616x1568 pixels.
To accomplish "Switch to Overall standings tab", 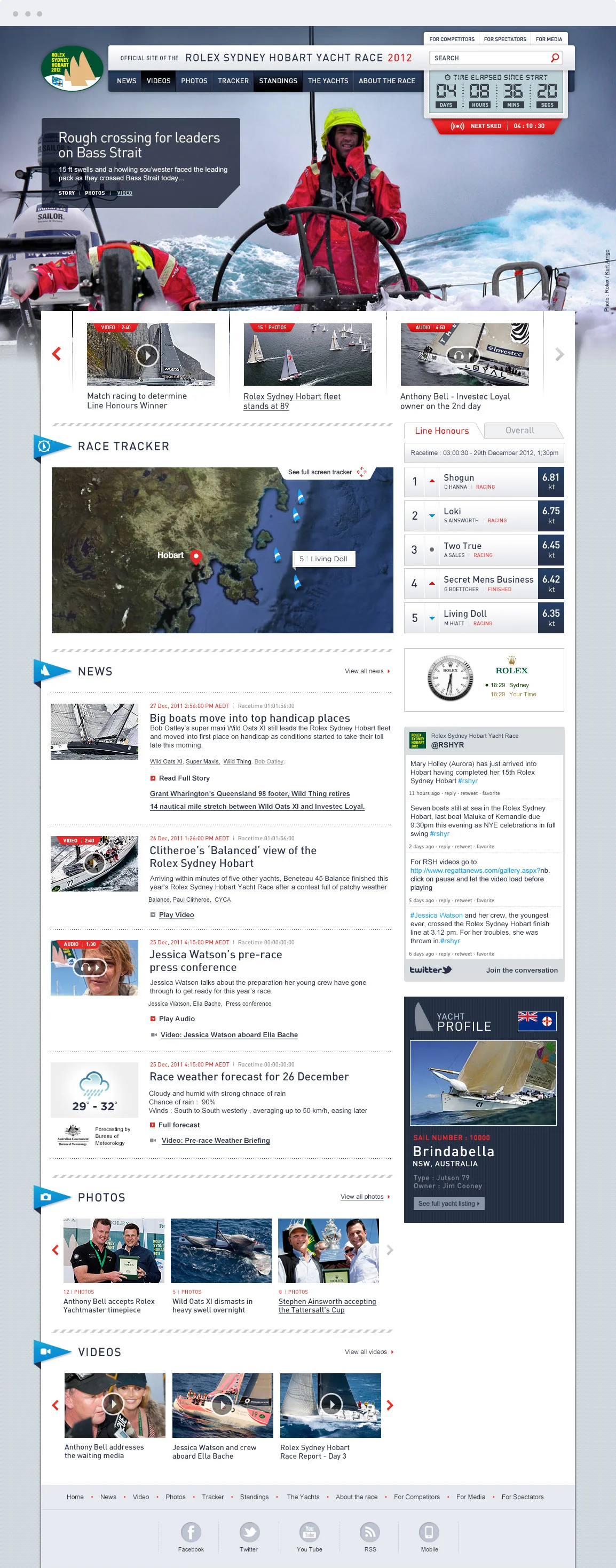I will (x=520, y=431).
